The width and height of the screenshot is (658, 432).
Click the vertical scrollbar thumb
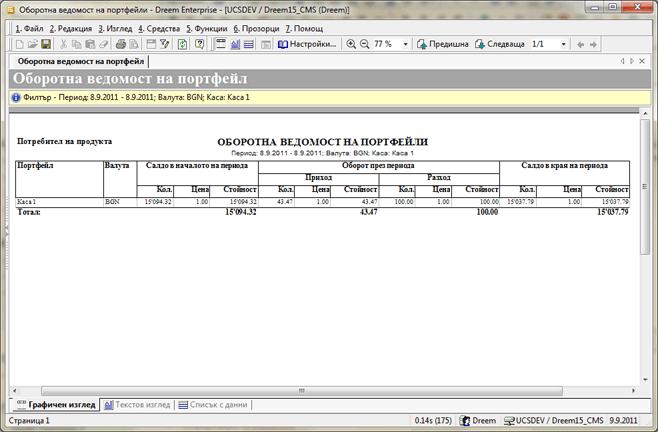click(x=645, y=186)
